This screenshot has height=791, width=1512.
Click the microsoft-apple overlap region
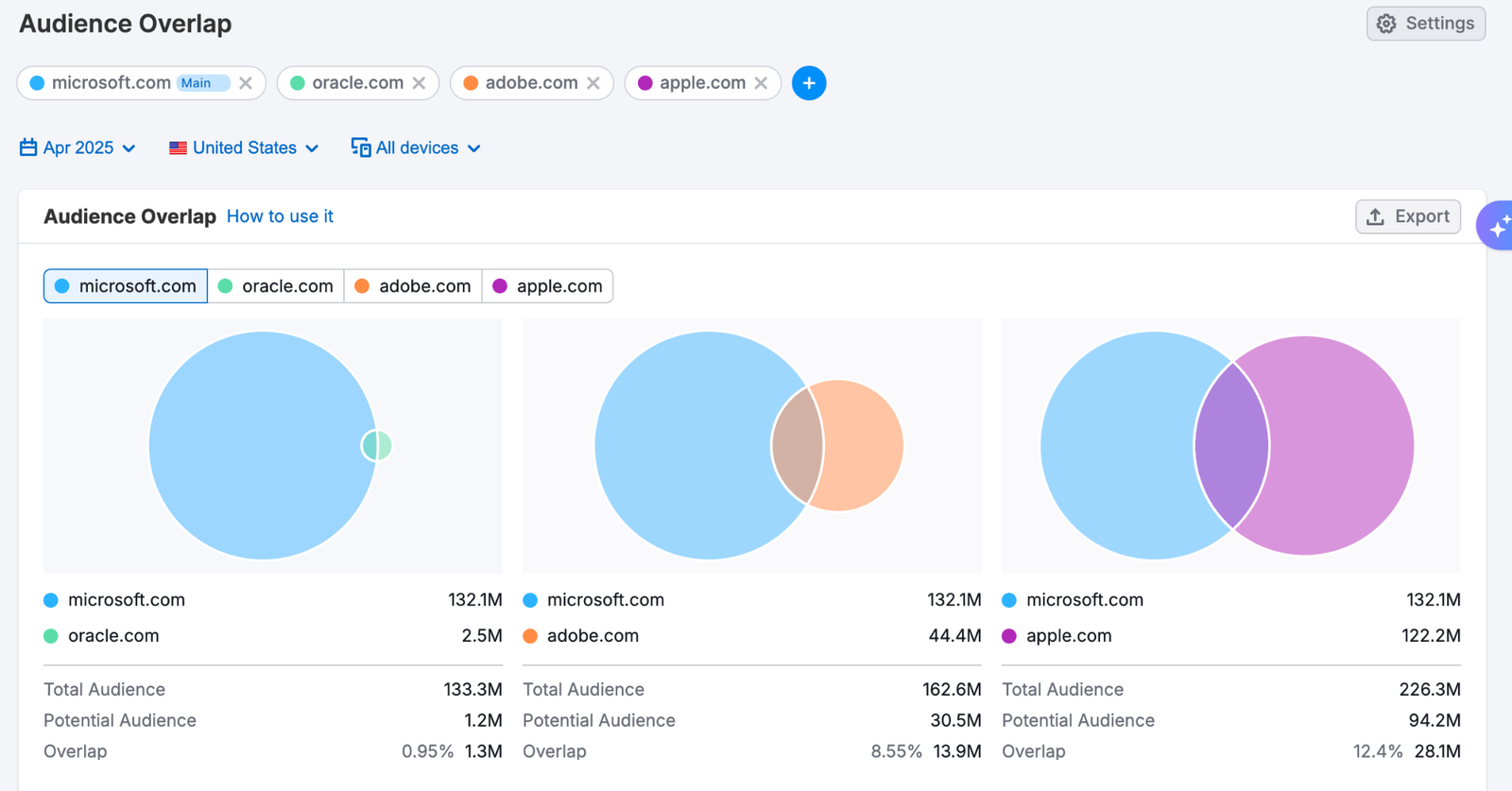click(x=1231, y=445)
